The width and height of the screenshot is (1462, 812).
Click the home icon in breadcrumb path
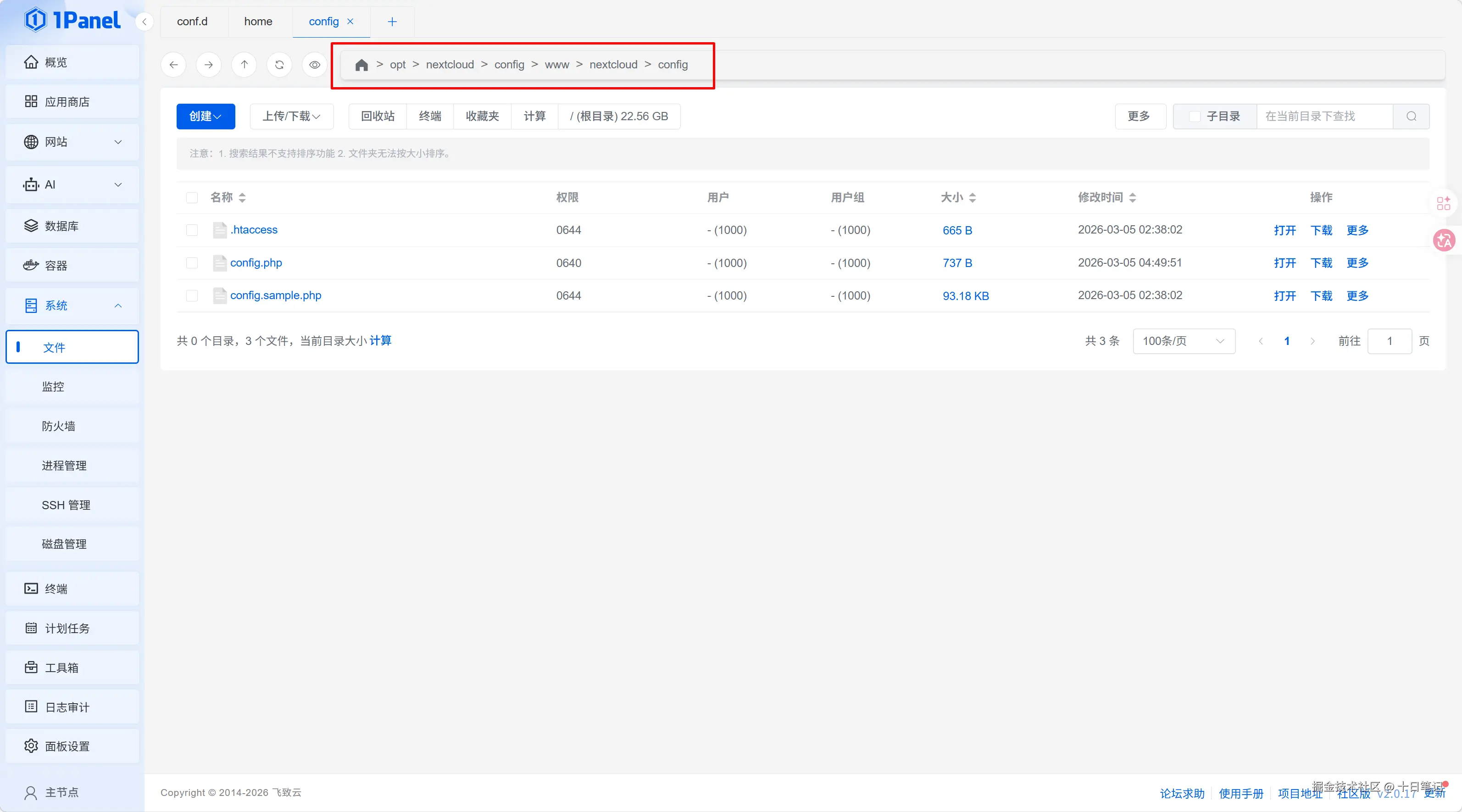(361, 65)
